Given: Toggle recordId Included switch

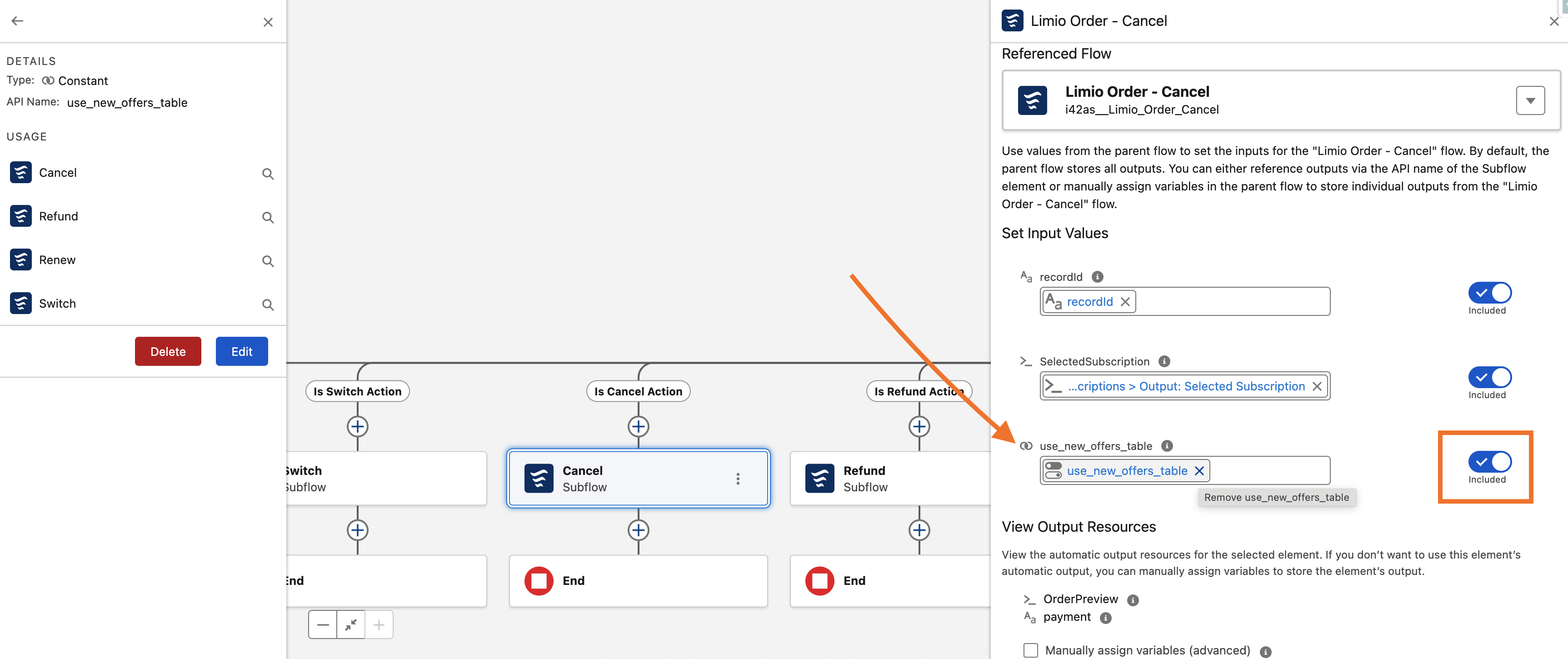Looking at the screenshot, I should tap(1489, 293).
